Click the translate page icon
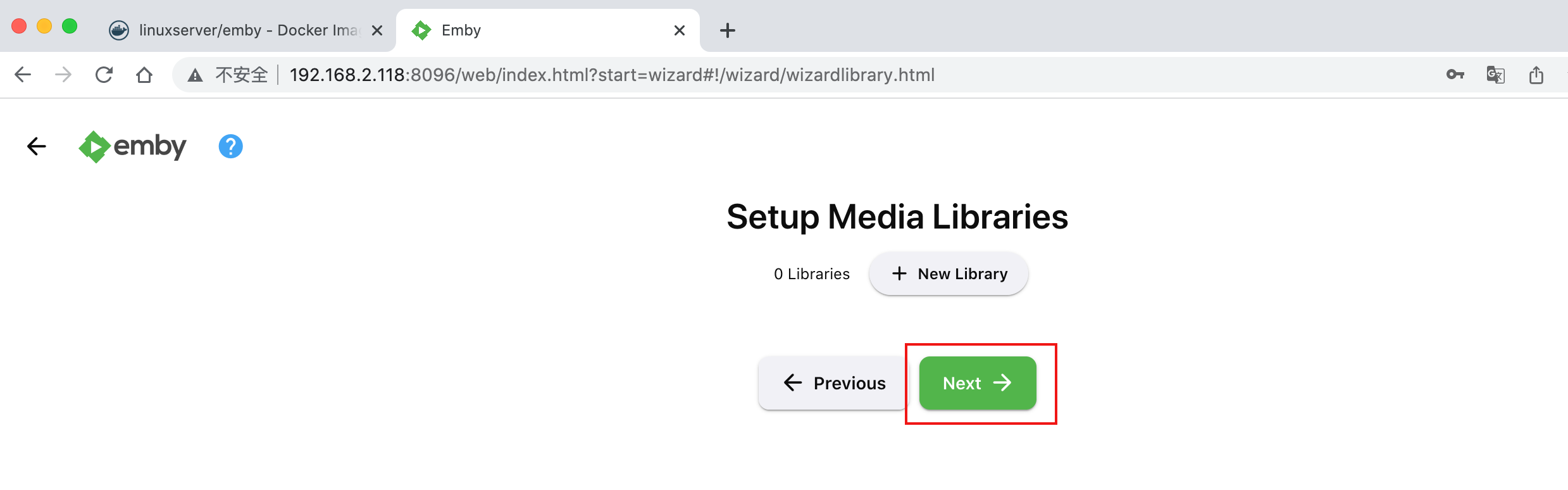Screen dimensions: 1568x490 tap(1495, 75)
